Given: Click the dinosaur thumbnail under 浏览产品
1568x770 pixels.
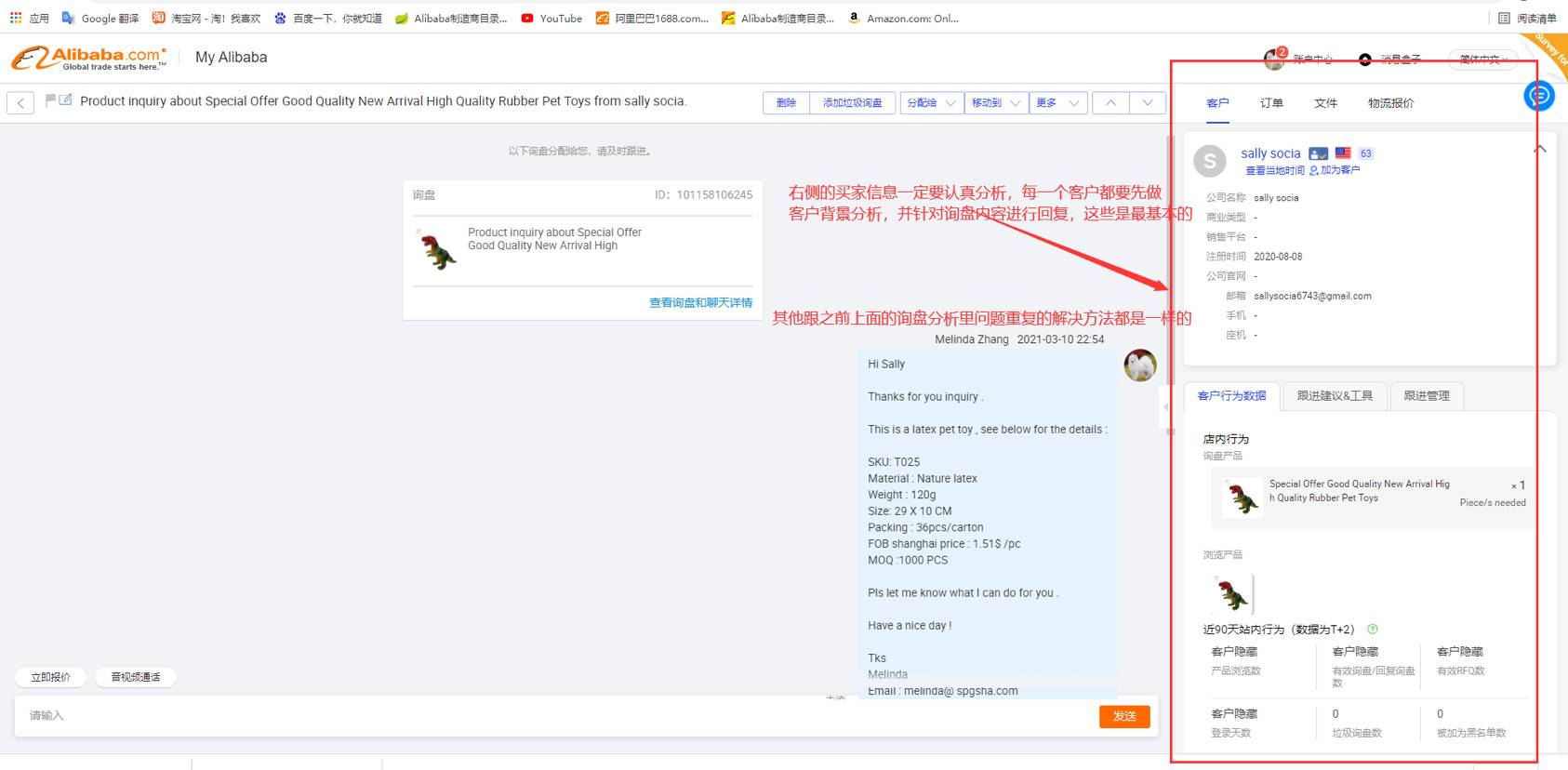Looking at the screenshot, I should (1233, 594).
